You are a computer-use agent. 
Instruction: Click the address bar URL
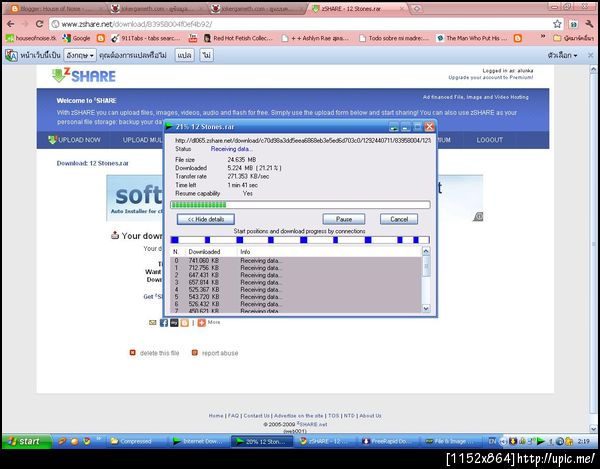[x=137, y=24]
